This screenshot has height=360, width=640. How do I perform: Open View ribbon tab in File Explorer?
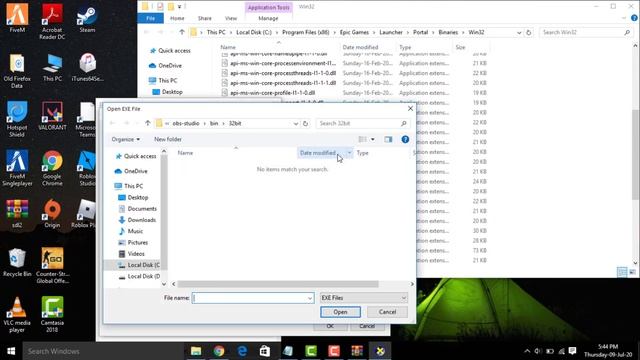pos(231,18)
